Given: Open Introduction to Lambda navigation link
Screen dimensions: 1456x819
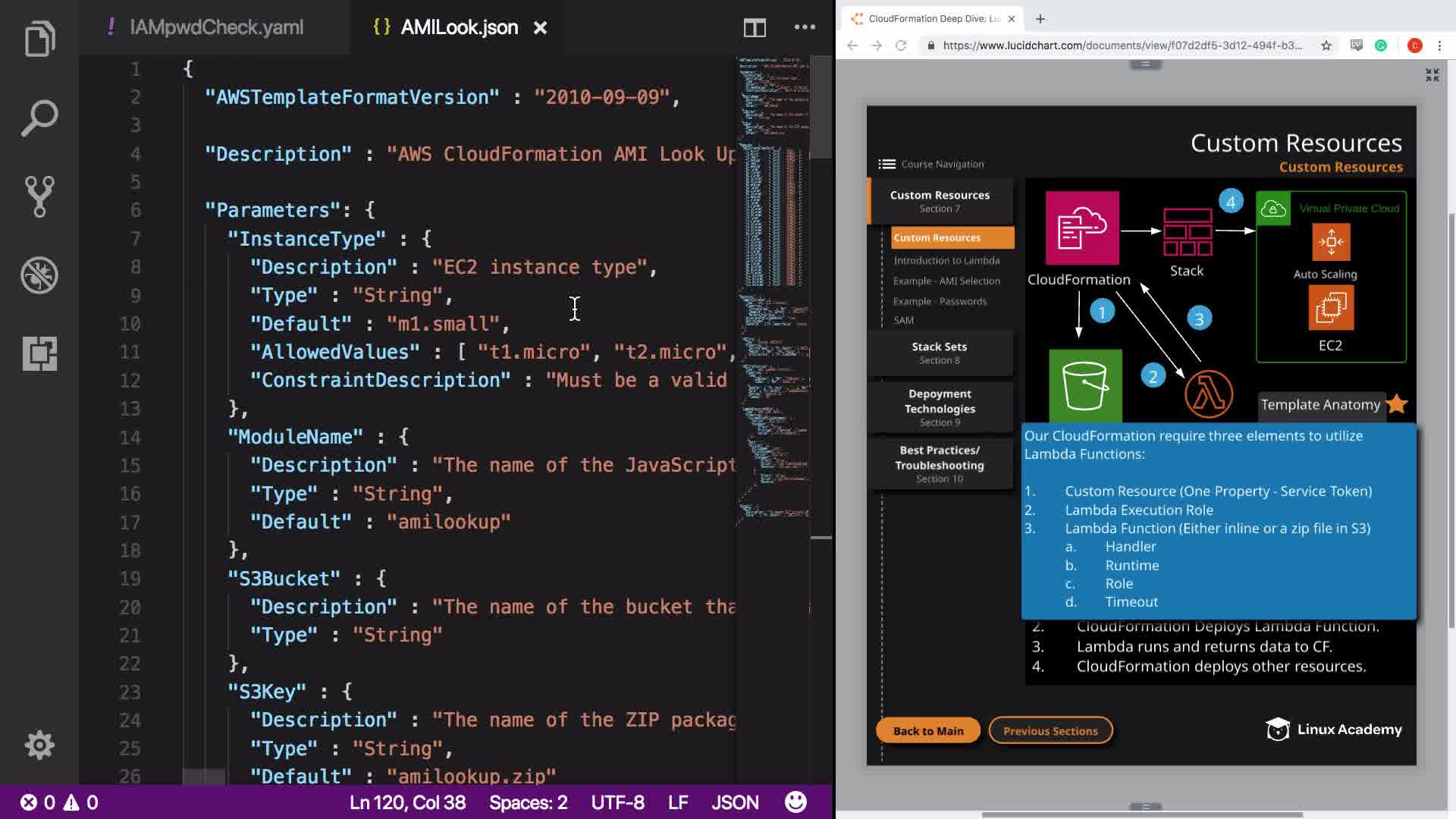Looking at the screenshot, I should (x=946, y=260).
